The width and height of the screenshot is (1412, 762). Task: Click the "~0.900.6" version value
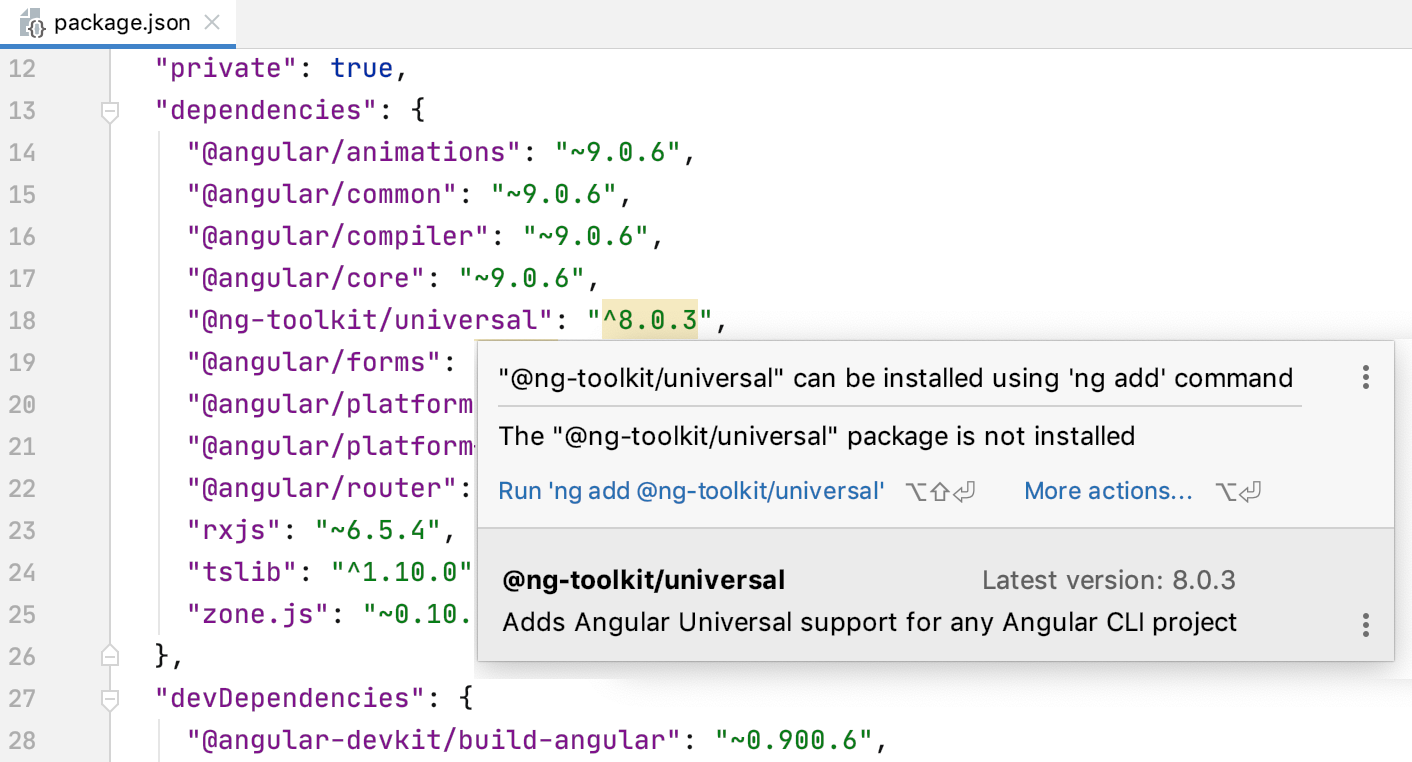click(x=794, y=740)
